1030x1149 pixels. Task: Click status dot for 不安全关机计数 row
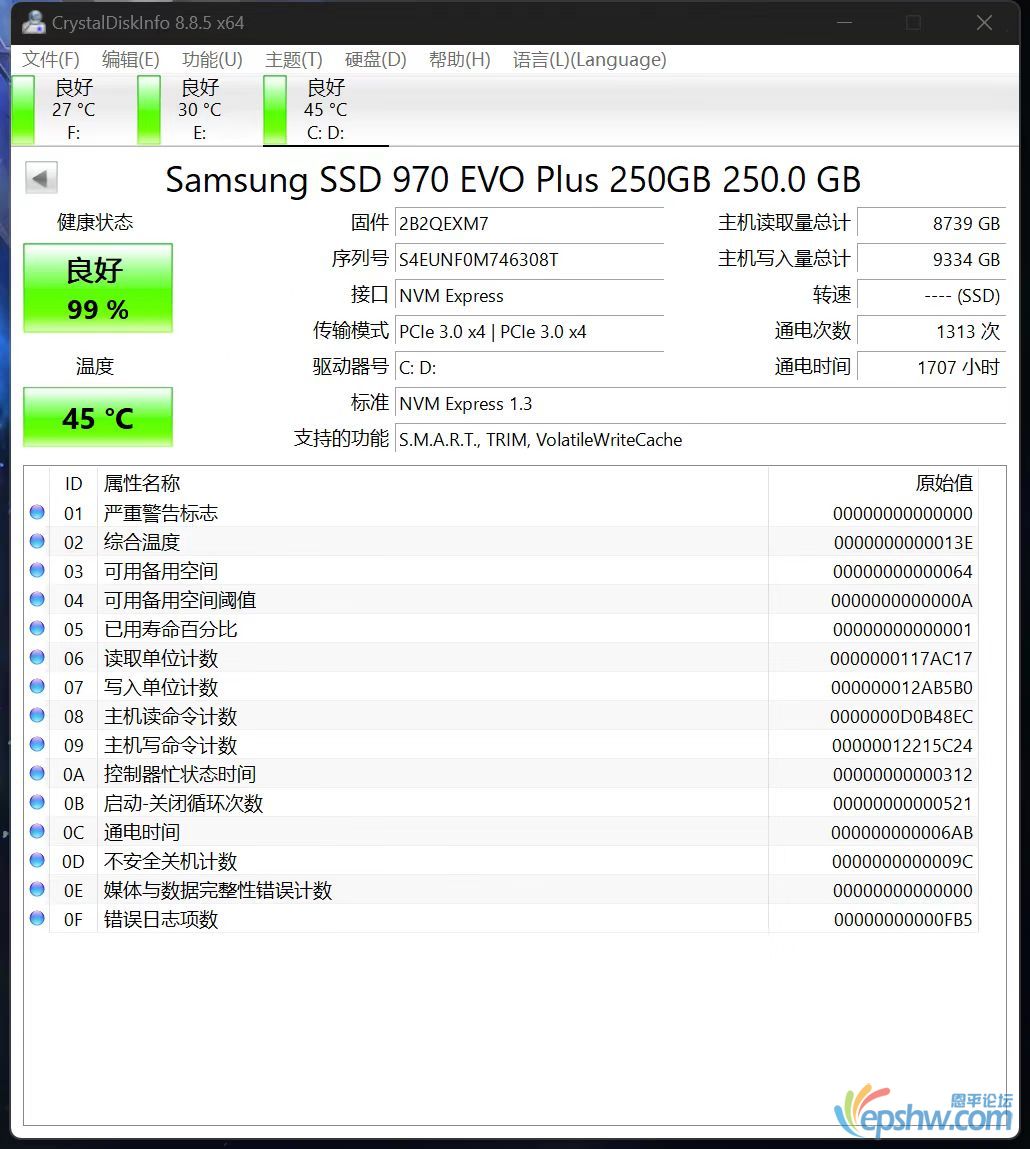37,860
